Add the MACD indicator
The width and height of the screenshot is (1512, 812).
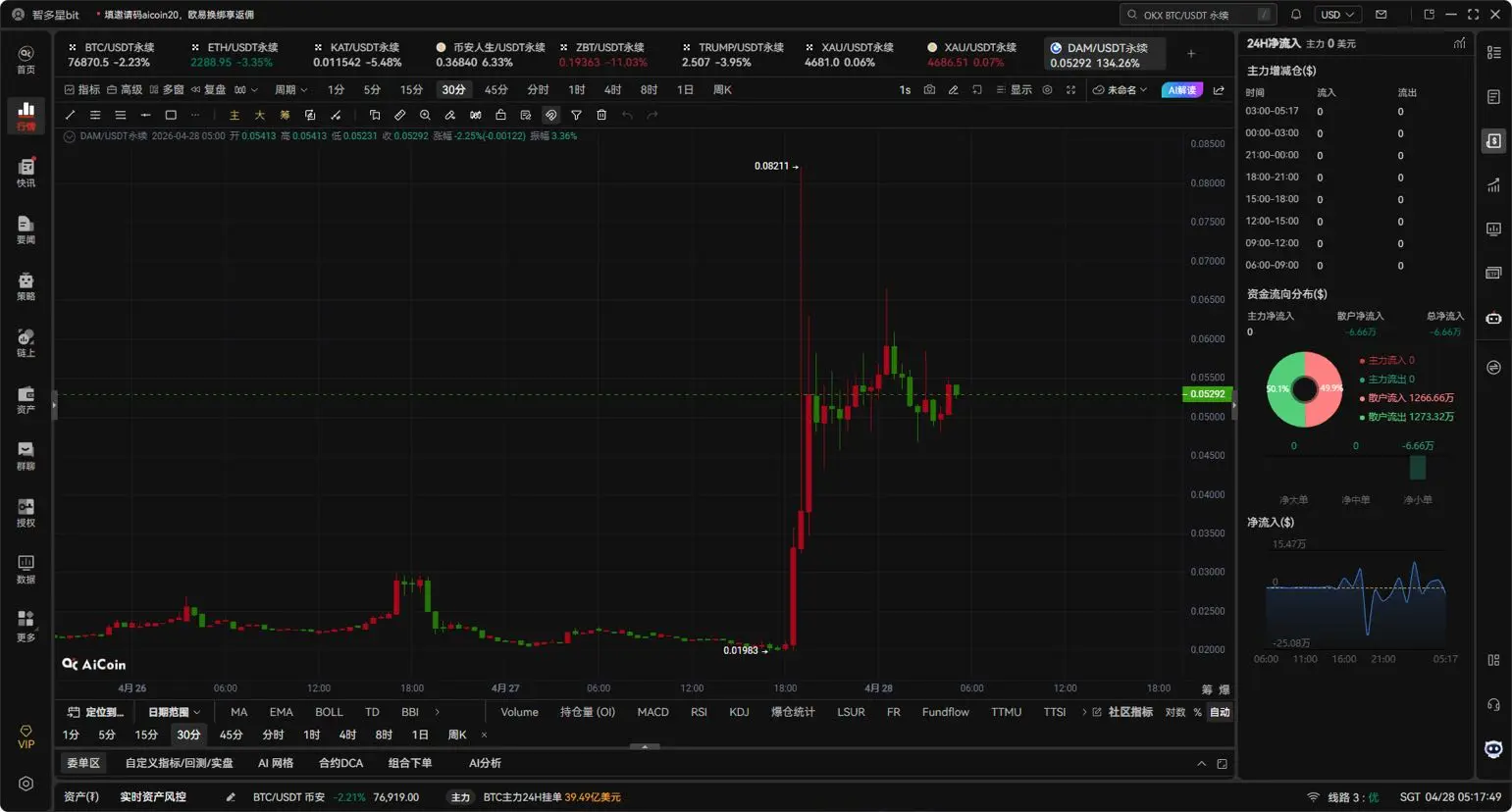click(x=652, y=712)
